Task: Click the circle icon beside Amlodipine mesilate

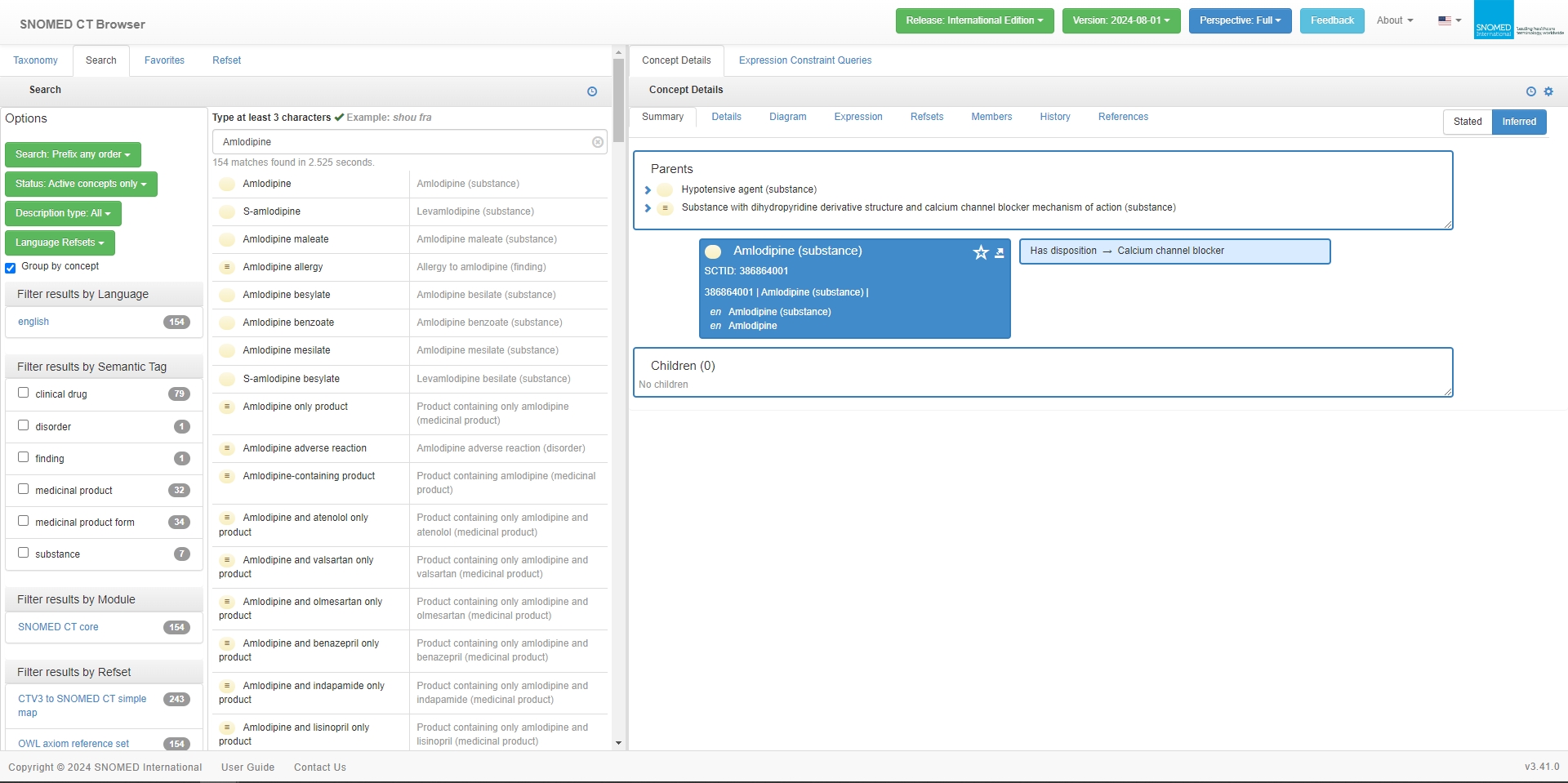Action: tap(227, 350)
